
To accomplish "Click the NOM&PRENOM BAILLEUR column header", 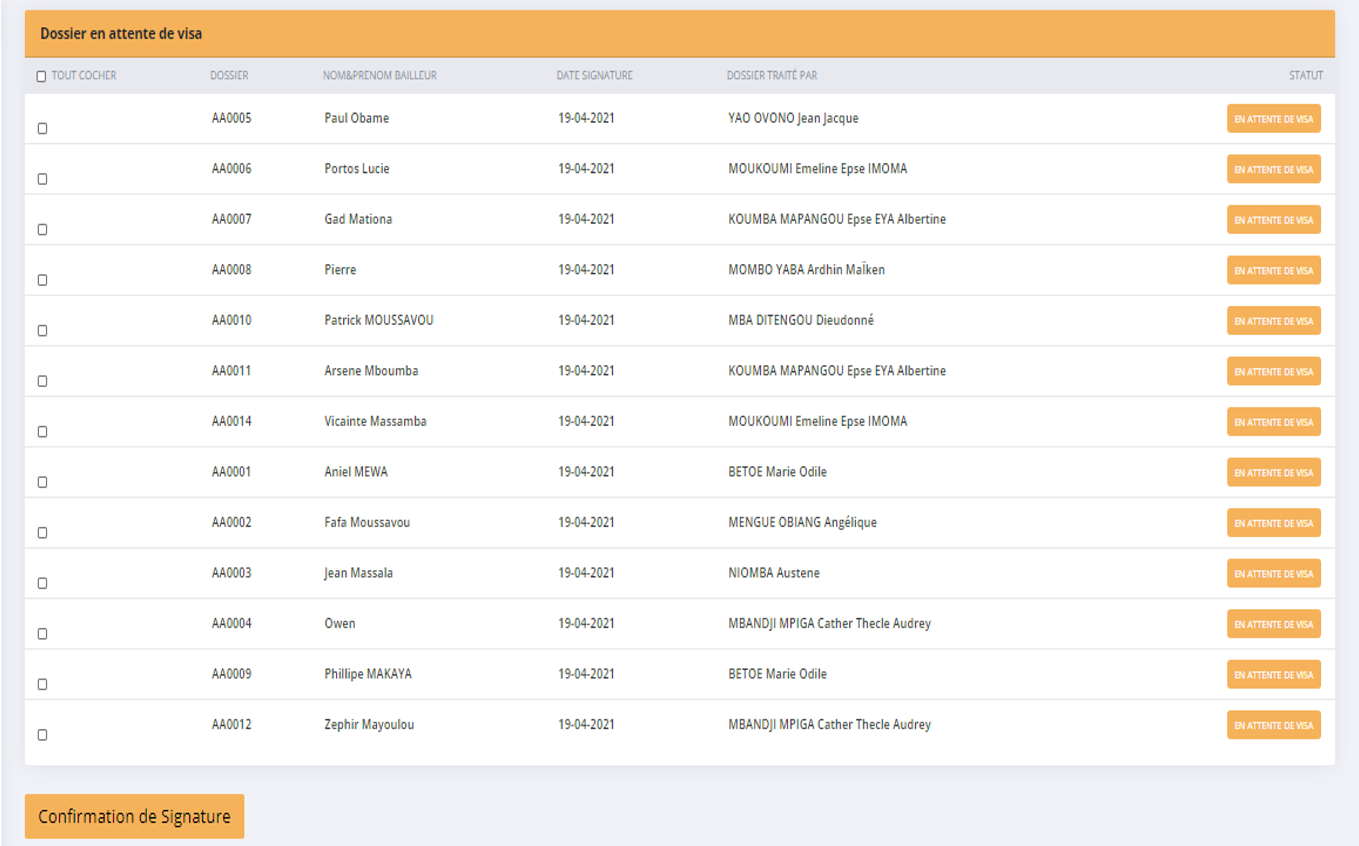I will [x=379, y=76].
